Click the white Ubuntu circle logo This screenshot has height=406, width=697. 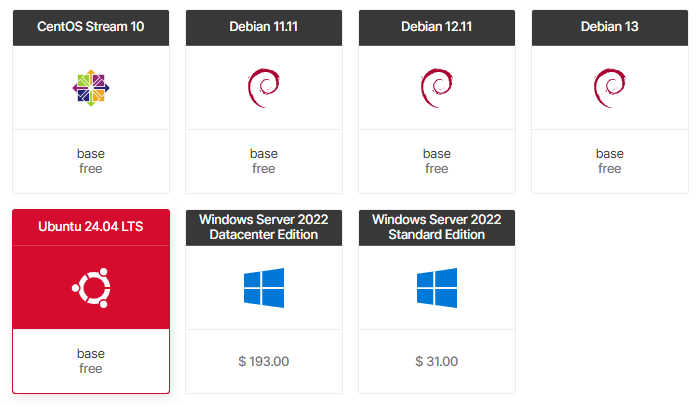click(x=90, y=288)
